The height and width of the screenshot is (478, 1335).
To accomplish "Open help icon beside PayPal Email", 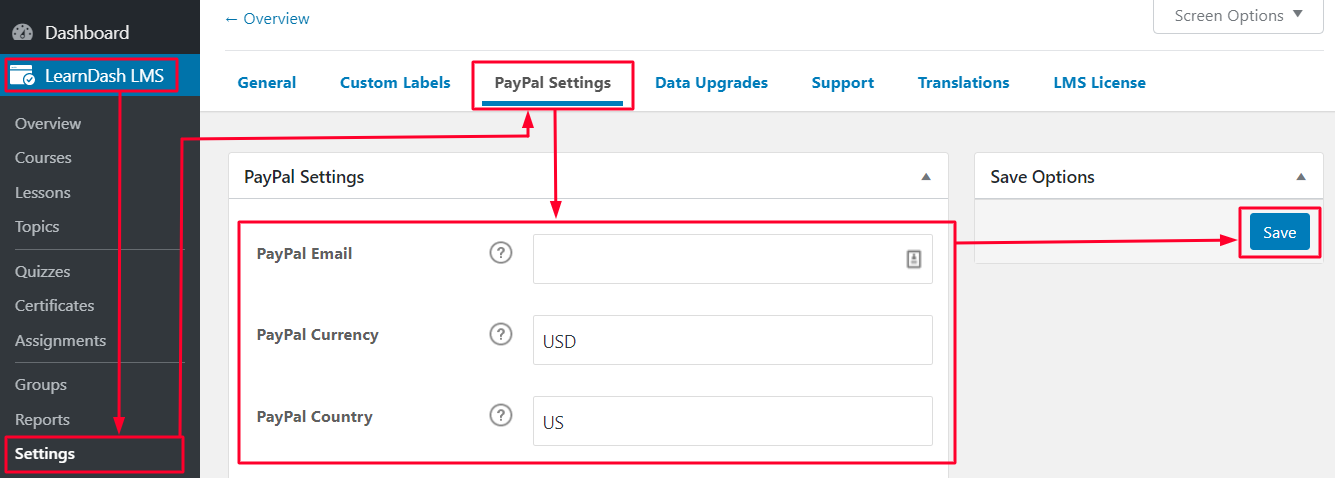I will (x=501, y=253).
